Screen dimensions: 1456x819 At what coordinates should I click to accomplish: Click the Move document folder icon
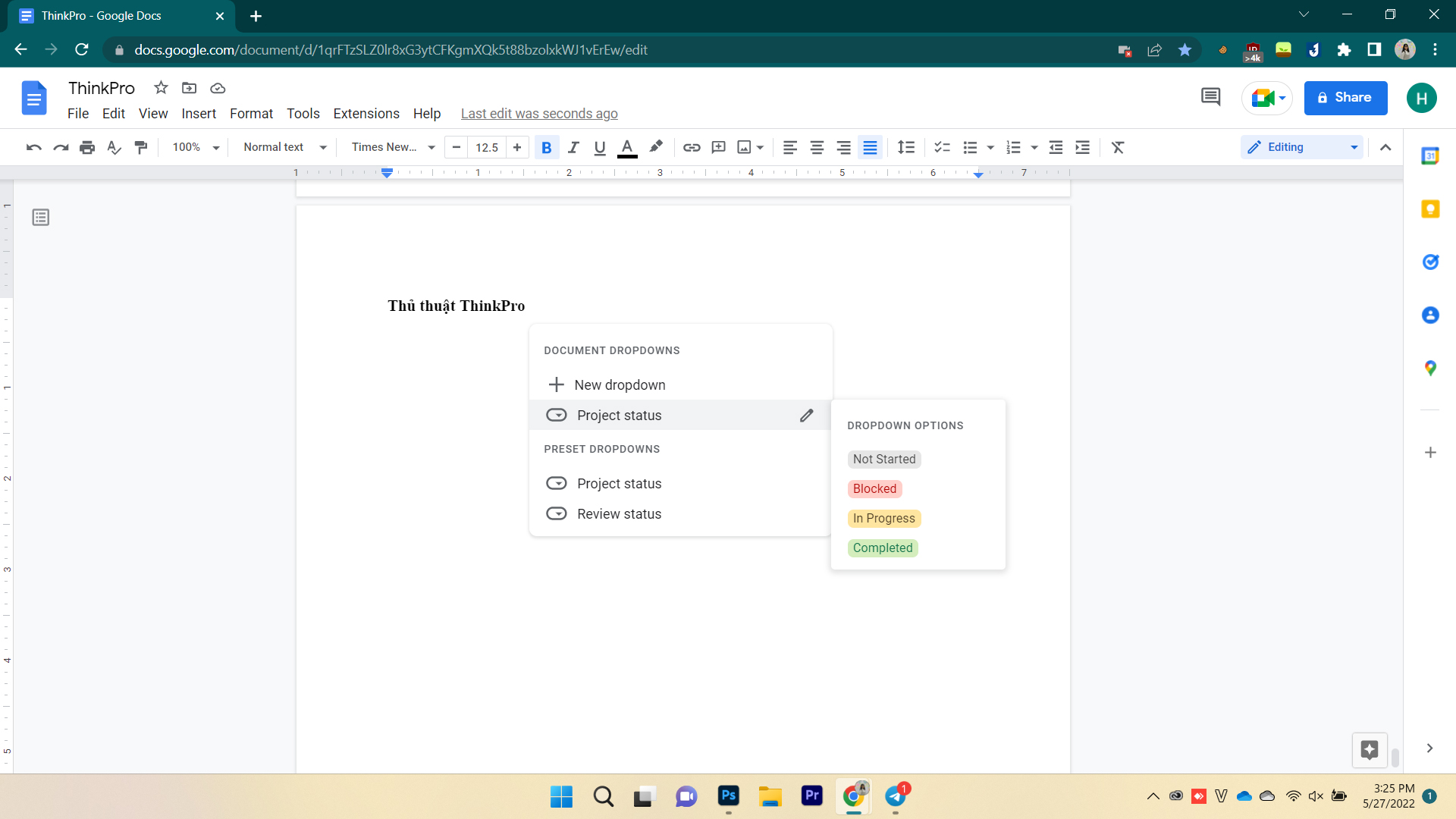pyautogui.click(x=190, y=88)
